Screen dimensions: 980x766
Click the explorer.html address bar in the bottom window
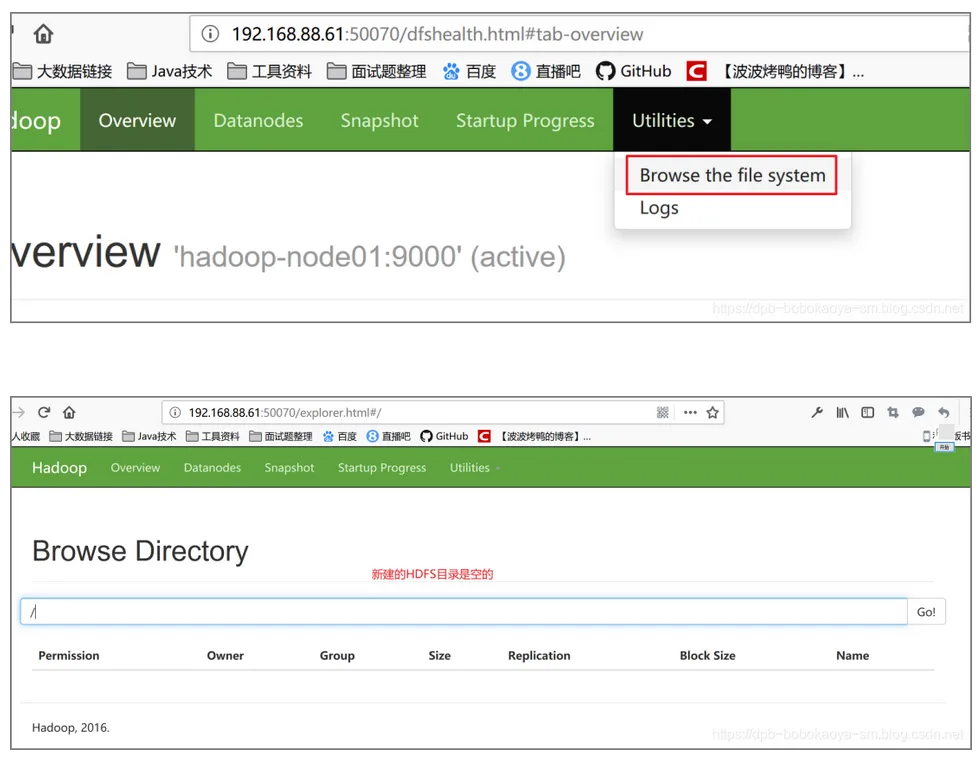pyautogui.click(x=442, y=412)
